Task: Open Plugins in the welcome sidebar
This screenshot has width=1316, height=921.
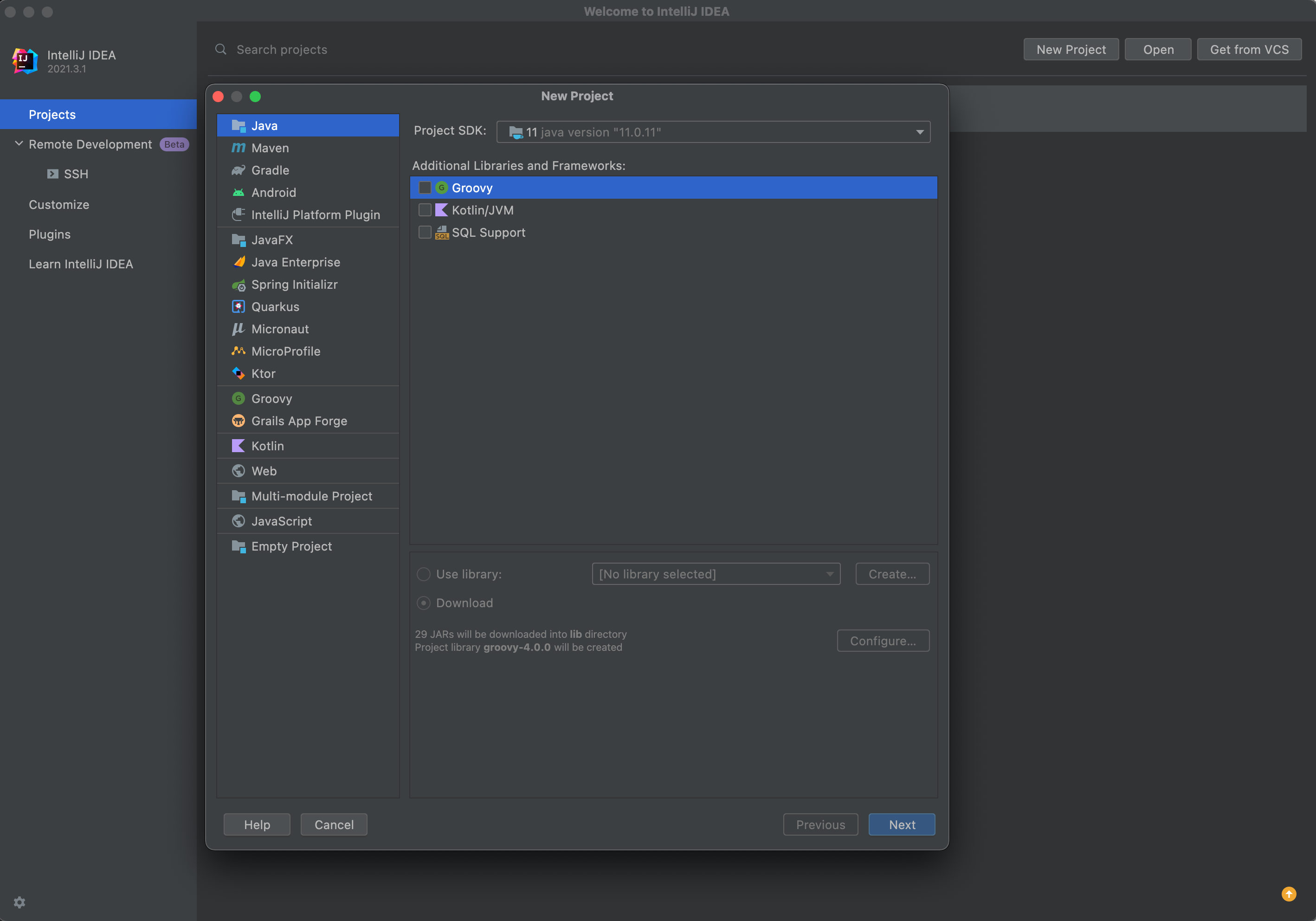Action: coord(49,234)
